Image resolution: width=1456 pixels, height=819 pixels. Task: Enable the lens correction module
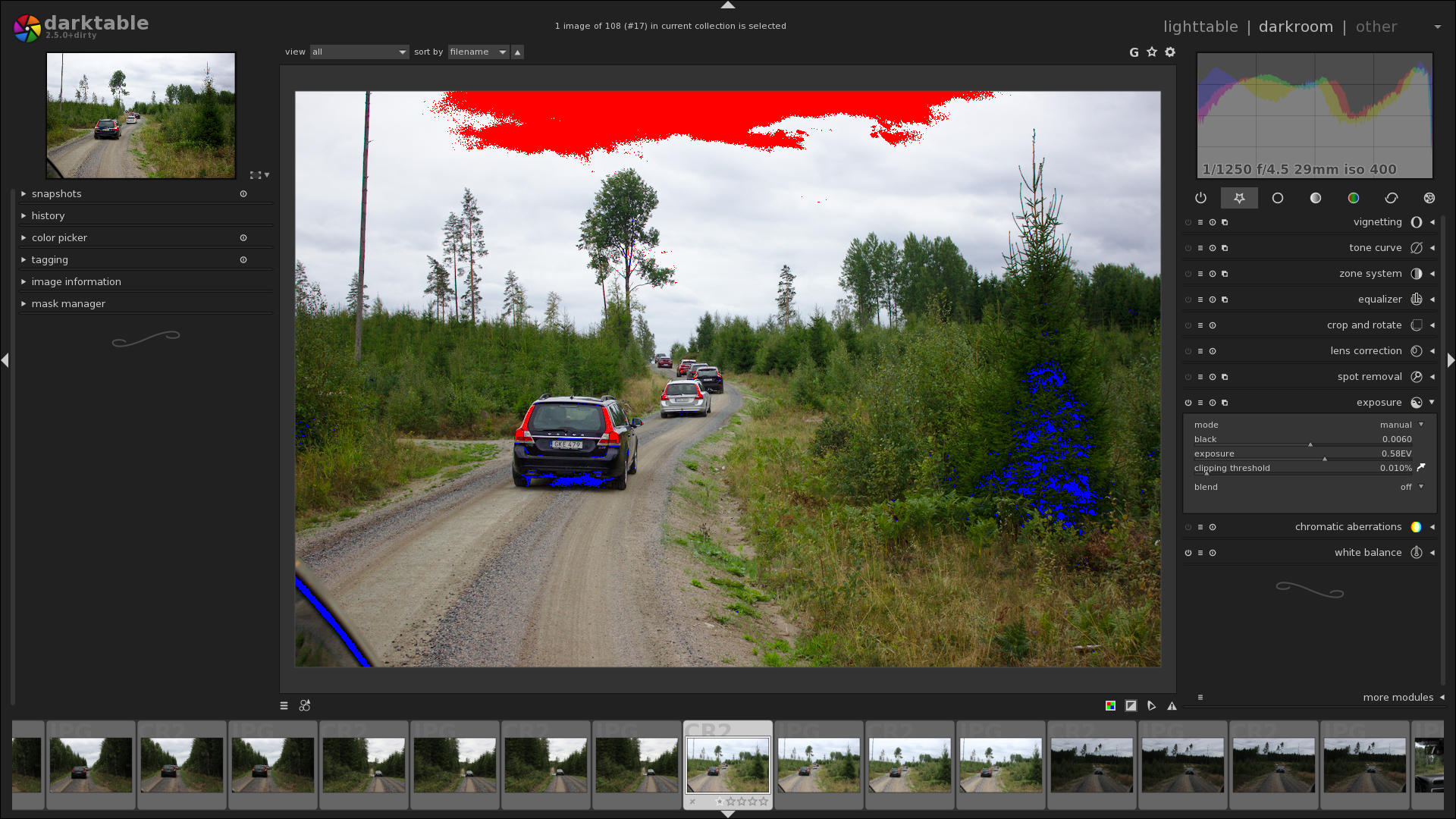1188,351
